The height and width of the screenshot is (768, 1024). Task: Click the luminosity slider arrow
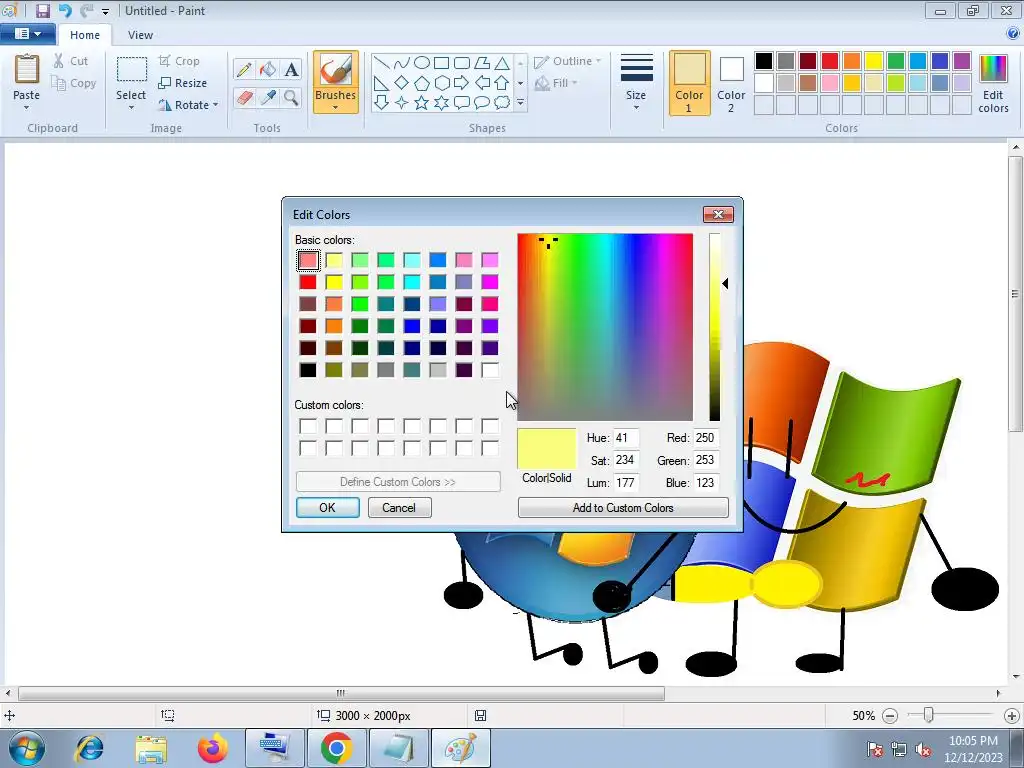click(x=725, y=283)
